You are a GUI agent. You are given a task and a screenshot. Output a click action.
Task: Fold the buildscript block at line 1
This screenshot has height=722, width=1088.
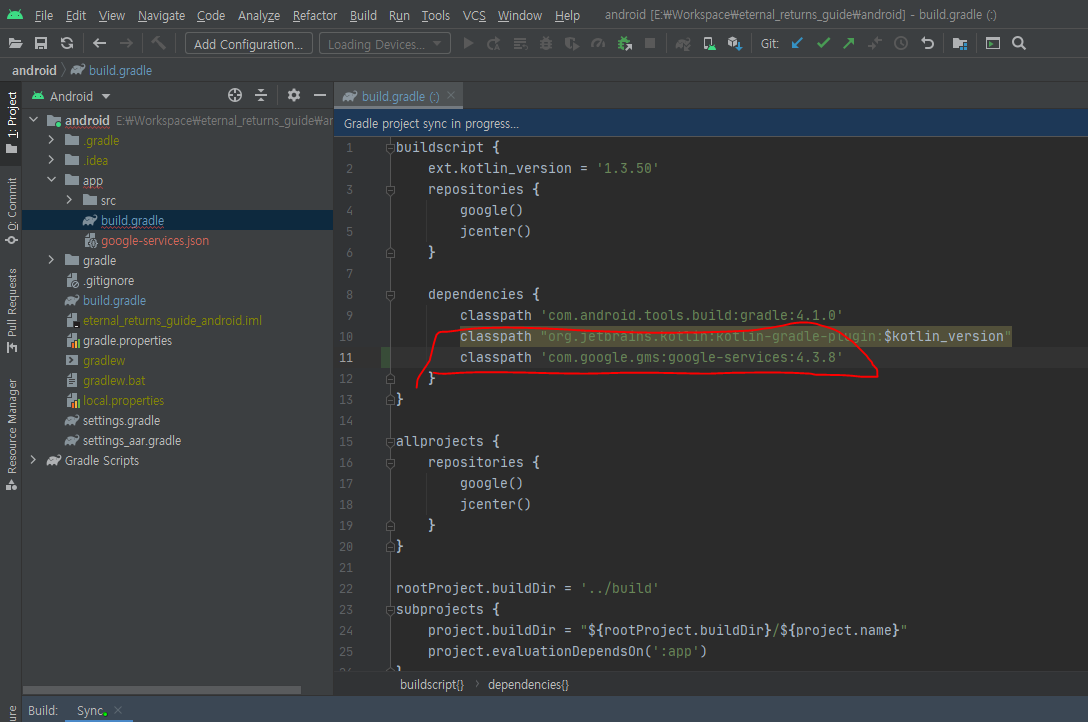390,148
